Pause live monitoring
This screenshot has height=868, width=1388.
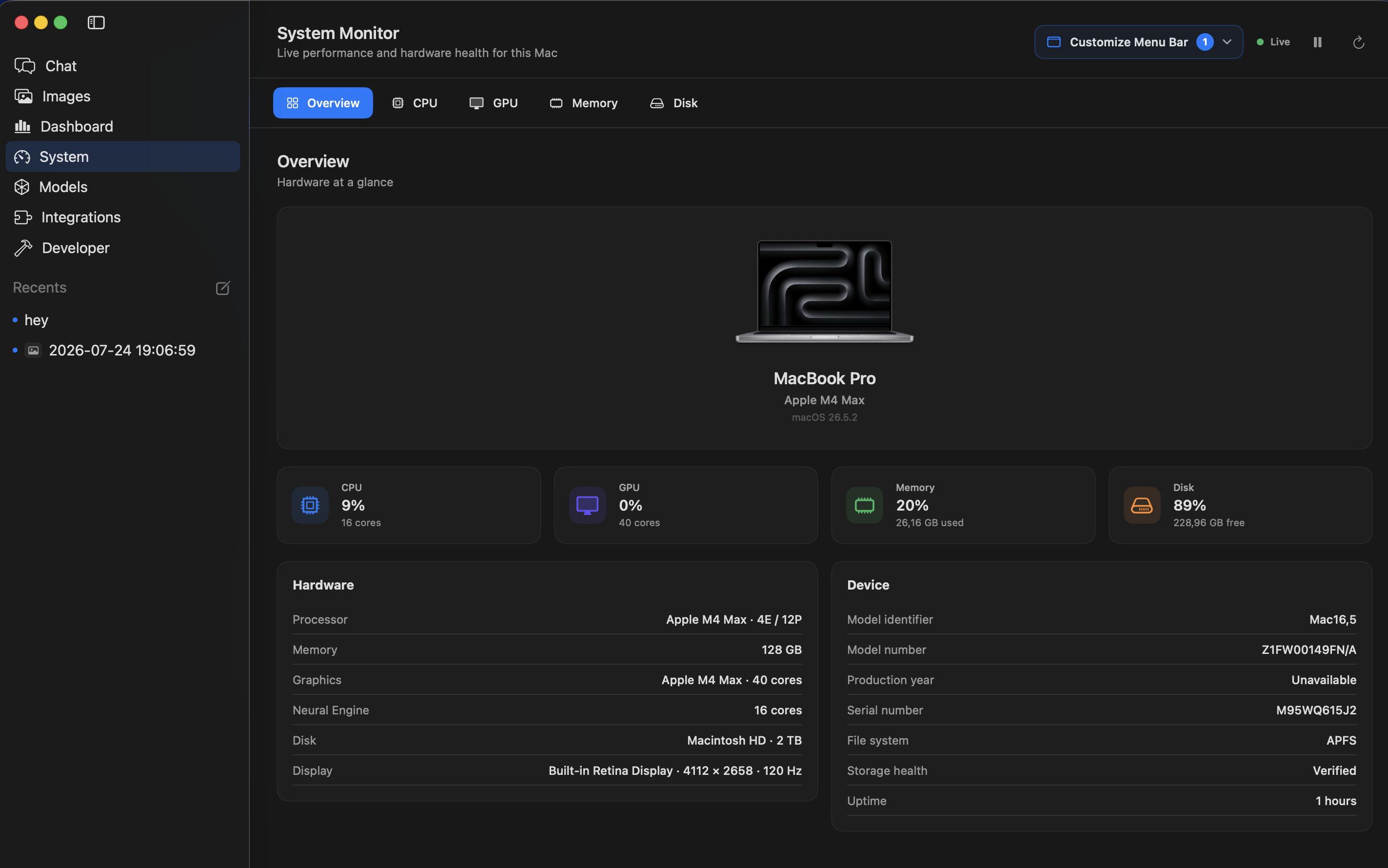(x=1317, y=42)
